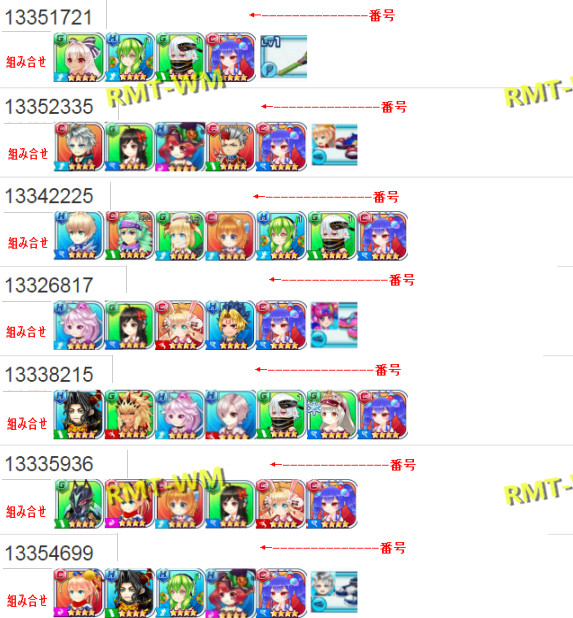Viewport: 573px width, 618px height.
Task: Click the white sneaker item card in 13354699 row
Action: [334, 591]
